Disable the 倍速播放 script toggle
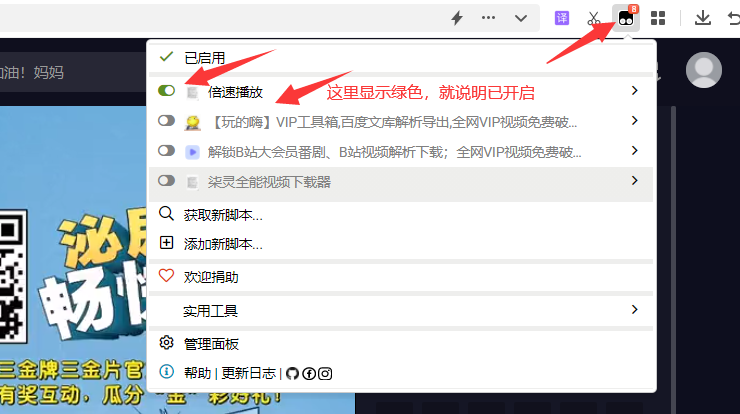740x414 pixels. (x=166, y=90)
